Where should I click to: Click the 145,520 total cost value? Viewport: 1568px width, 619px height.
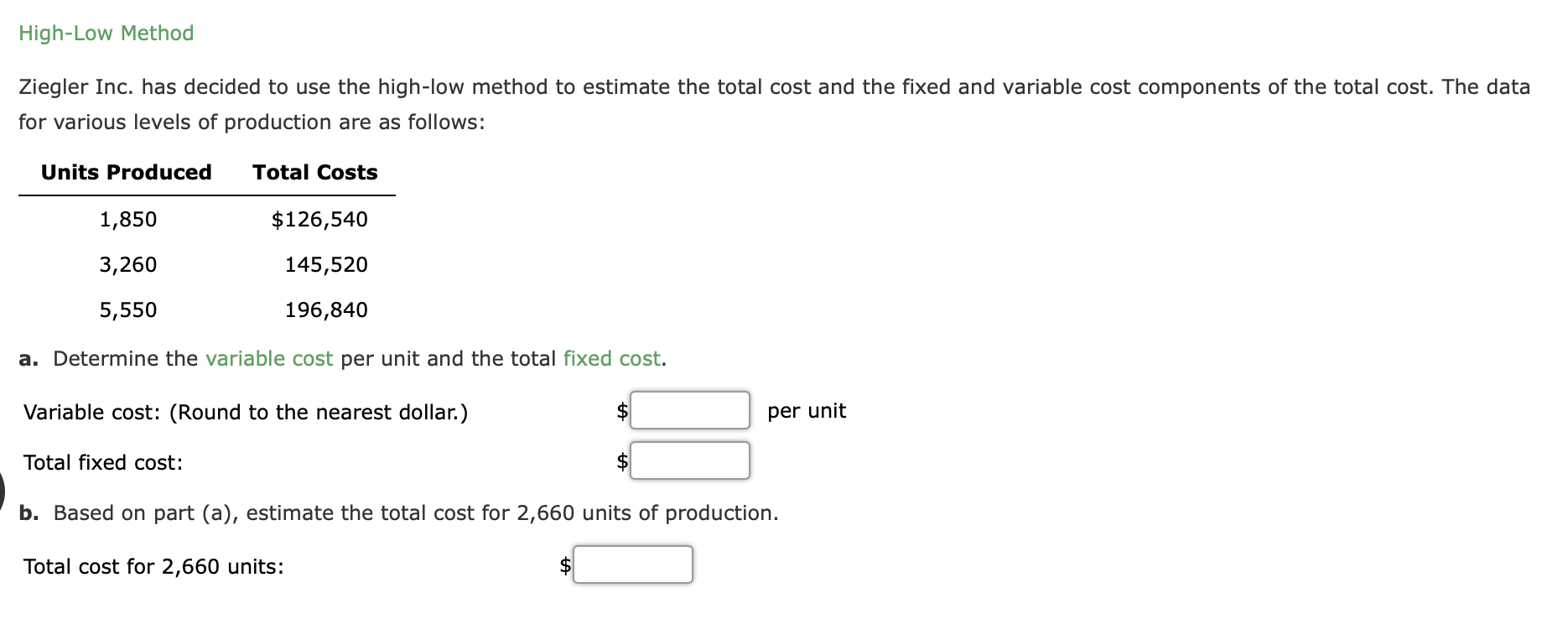(325, 264)
